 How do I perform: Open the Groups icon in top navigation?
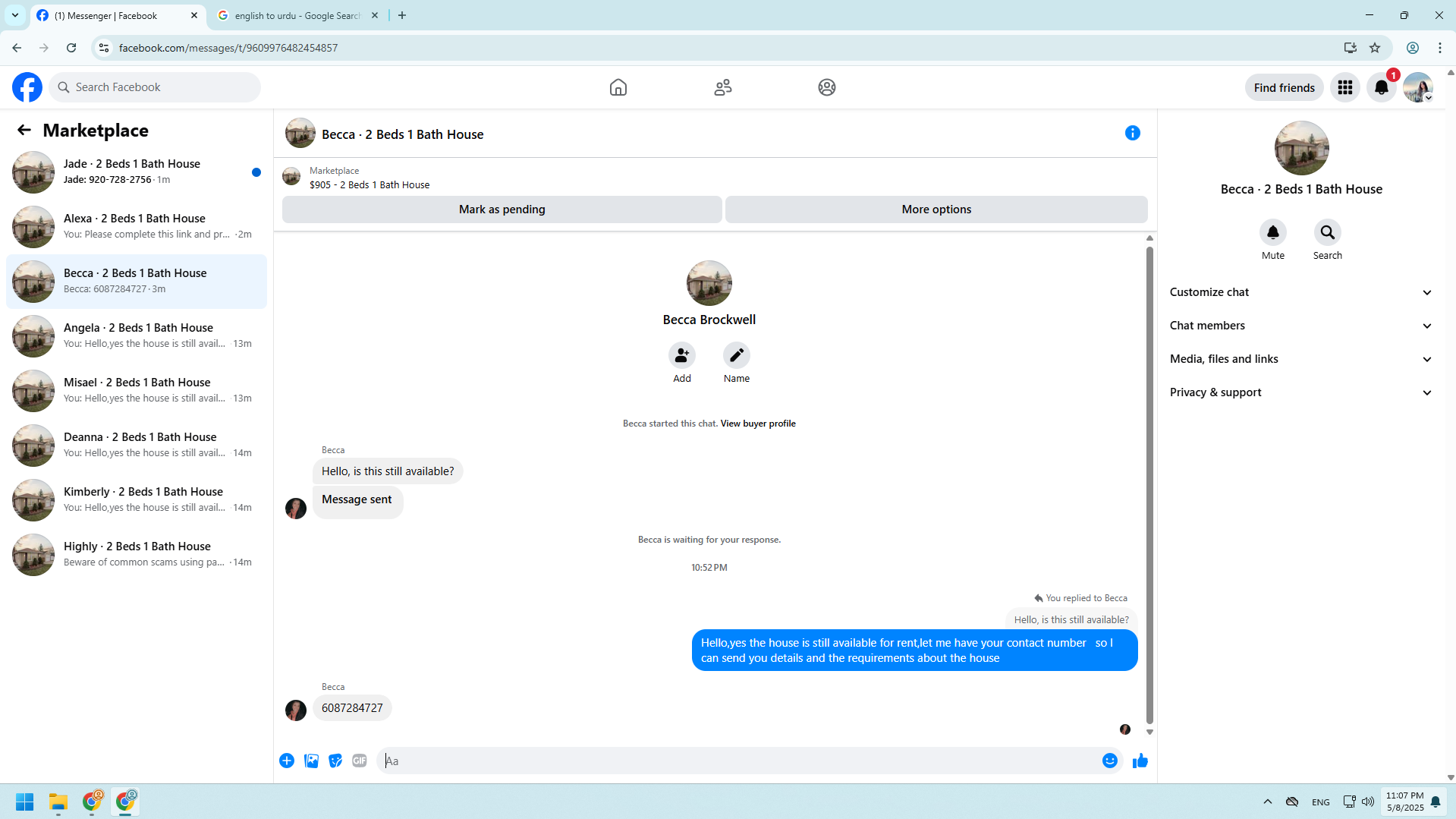coord(827,87)
